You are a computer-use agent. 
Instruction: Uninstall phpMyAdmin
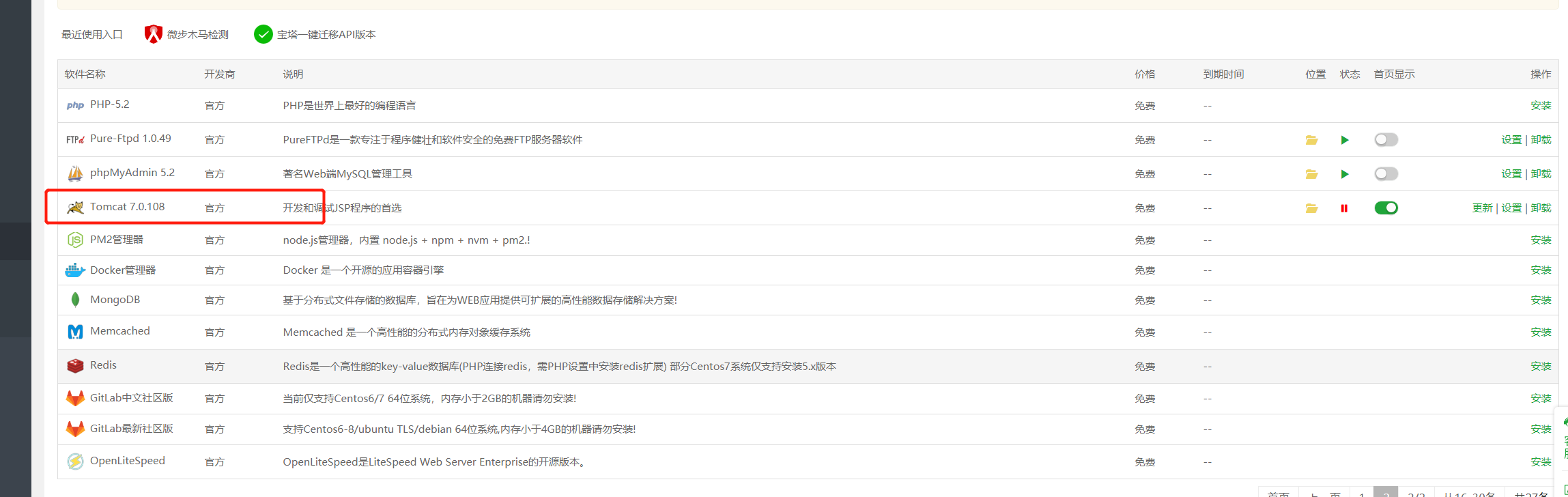[1541, 173]
